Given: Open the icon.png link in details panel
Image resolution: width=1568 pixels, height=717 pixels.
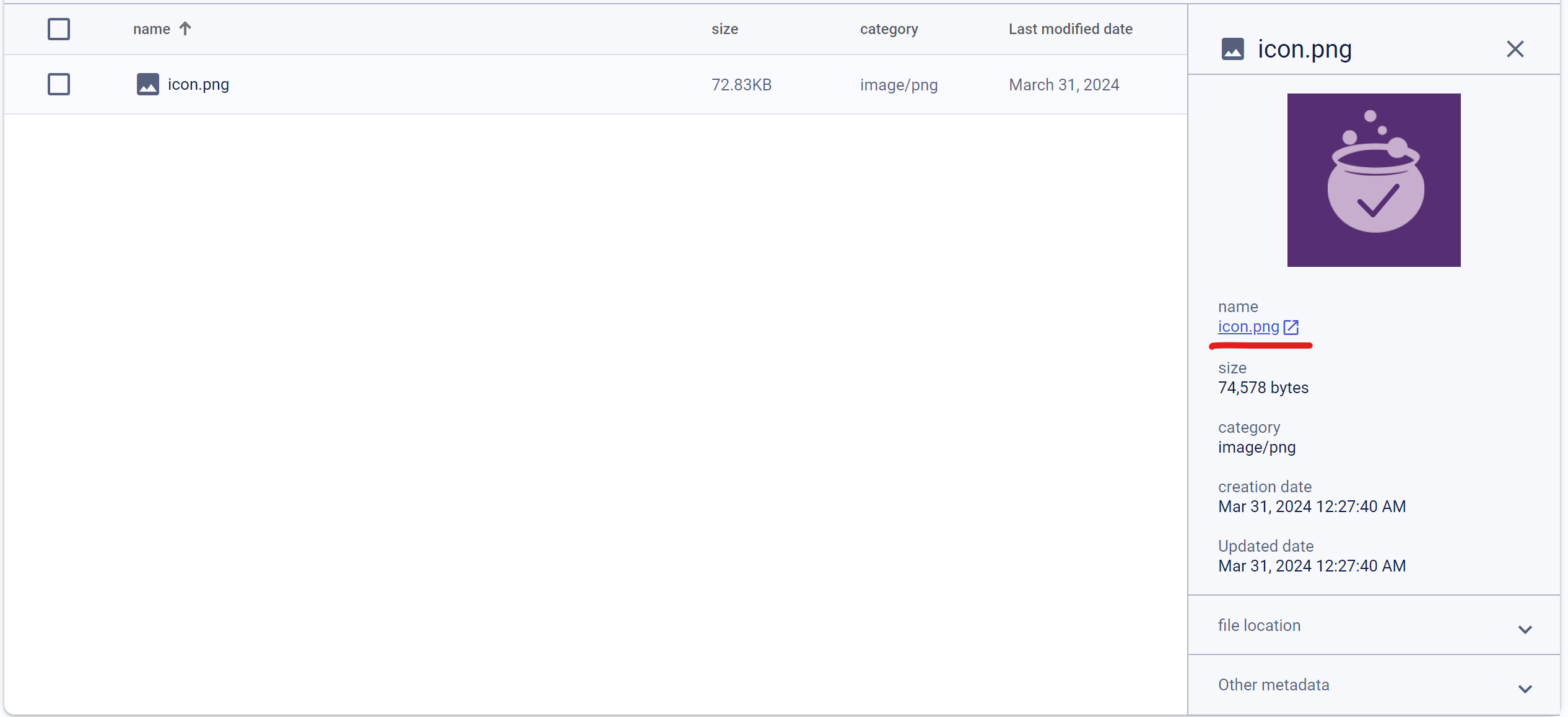Looking at the screenshot, I should 1248,326.
